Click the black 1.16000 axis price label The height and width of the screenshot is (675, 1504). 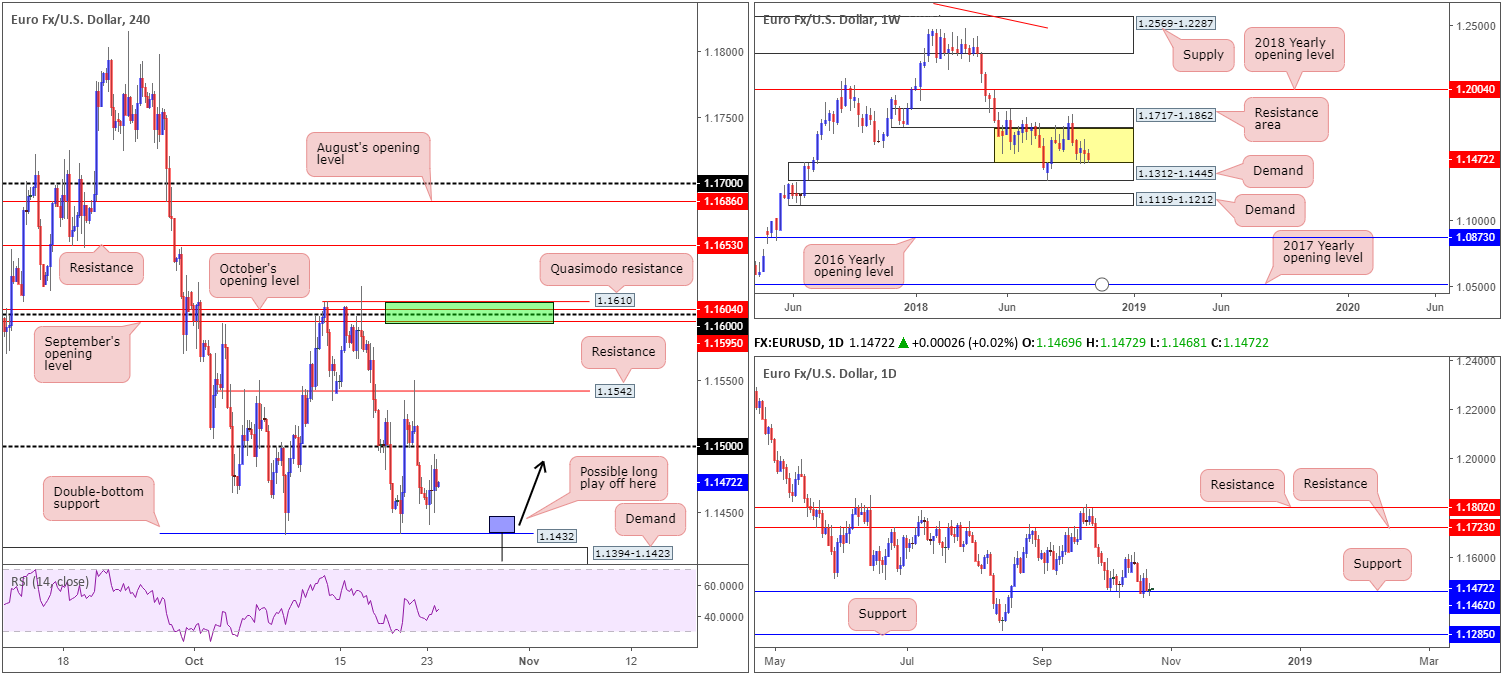pos(723,326)
